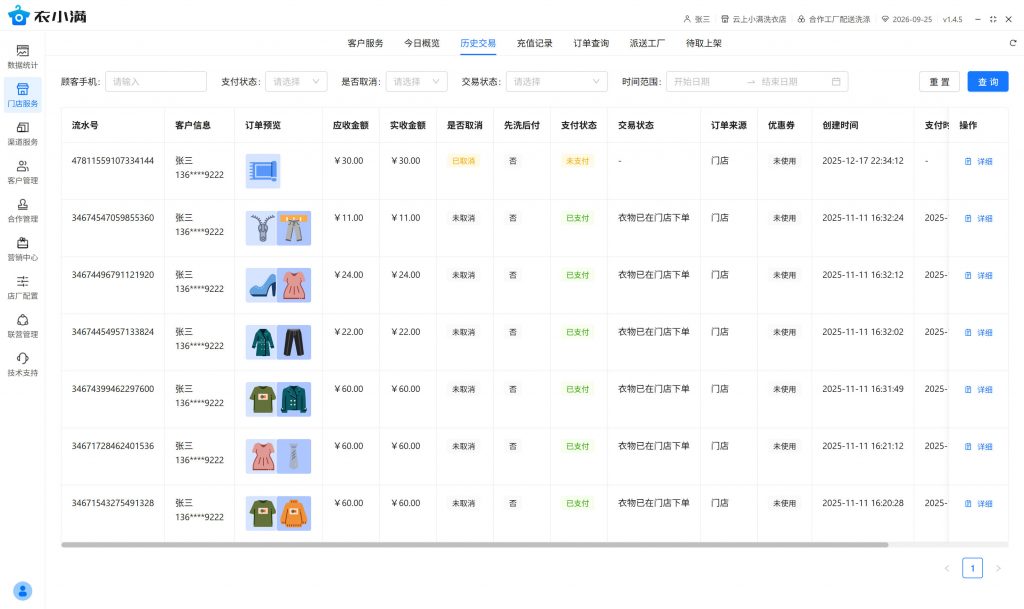Click the shoe and dress order thumbnail
This screenshot has width=1024, height=609.
278,285
